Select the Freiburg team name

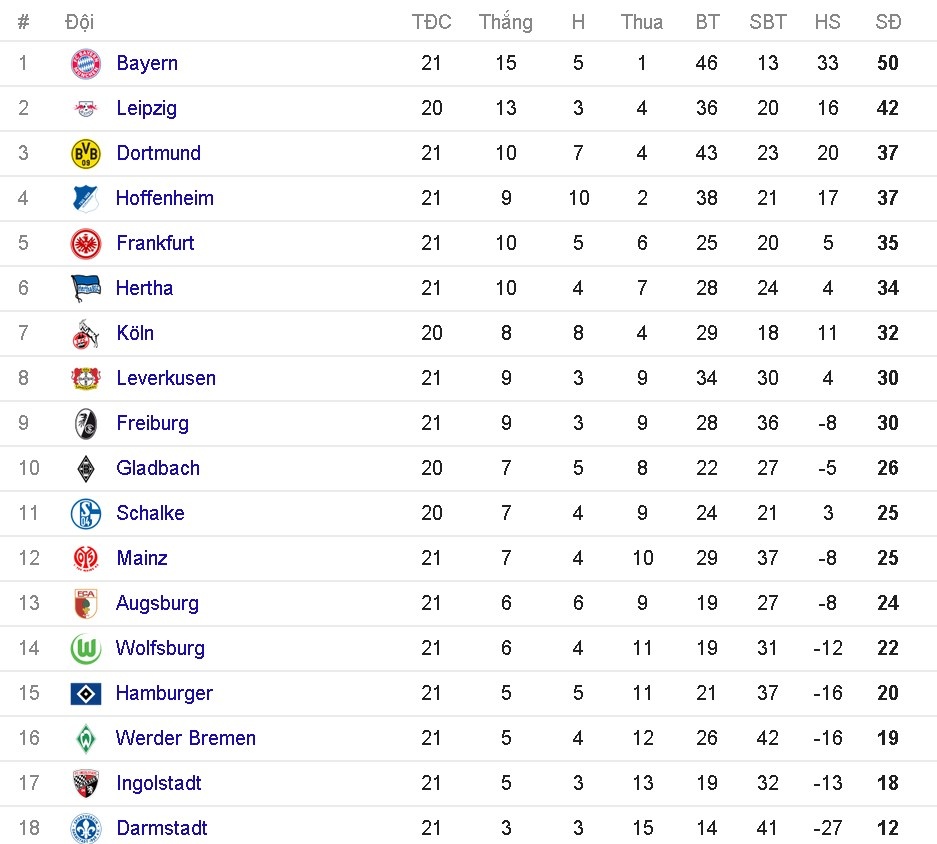(152, 423)
